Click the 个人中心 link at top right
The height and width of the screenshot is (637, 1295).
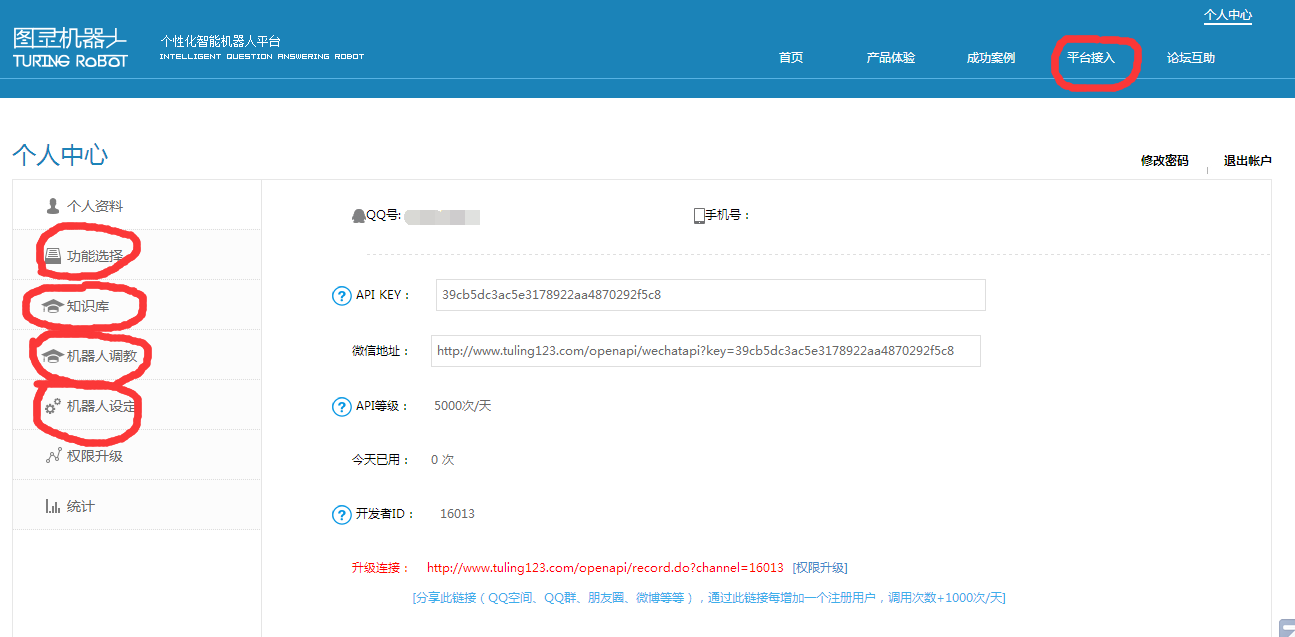[x=1228, y=16]
